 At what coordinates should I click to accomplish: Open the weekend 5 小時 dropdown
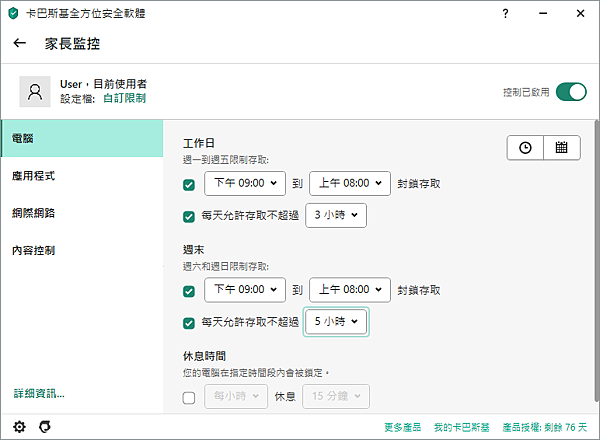click(x=336, y=322)
